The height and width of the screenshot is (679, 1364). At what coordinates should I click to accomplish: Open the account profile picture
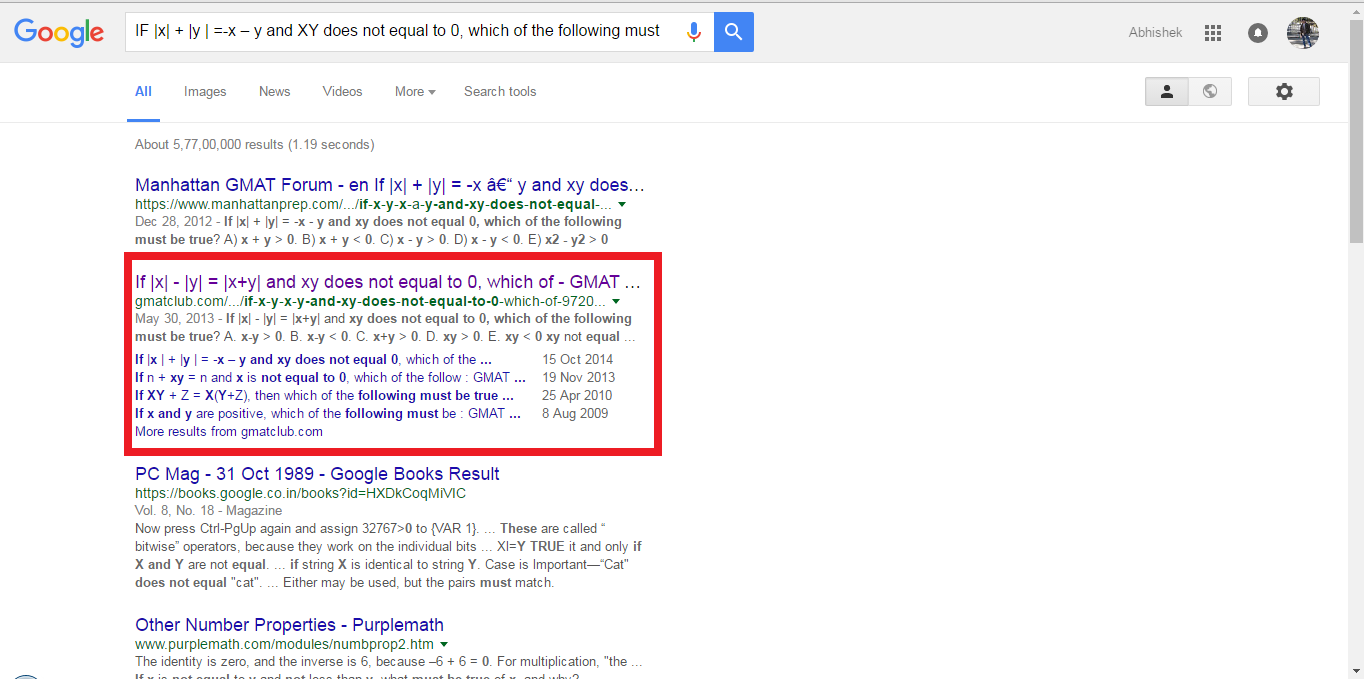(1302, 33)
